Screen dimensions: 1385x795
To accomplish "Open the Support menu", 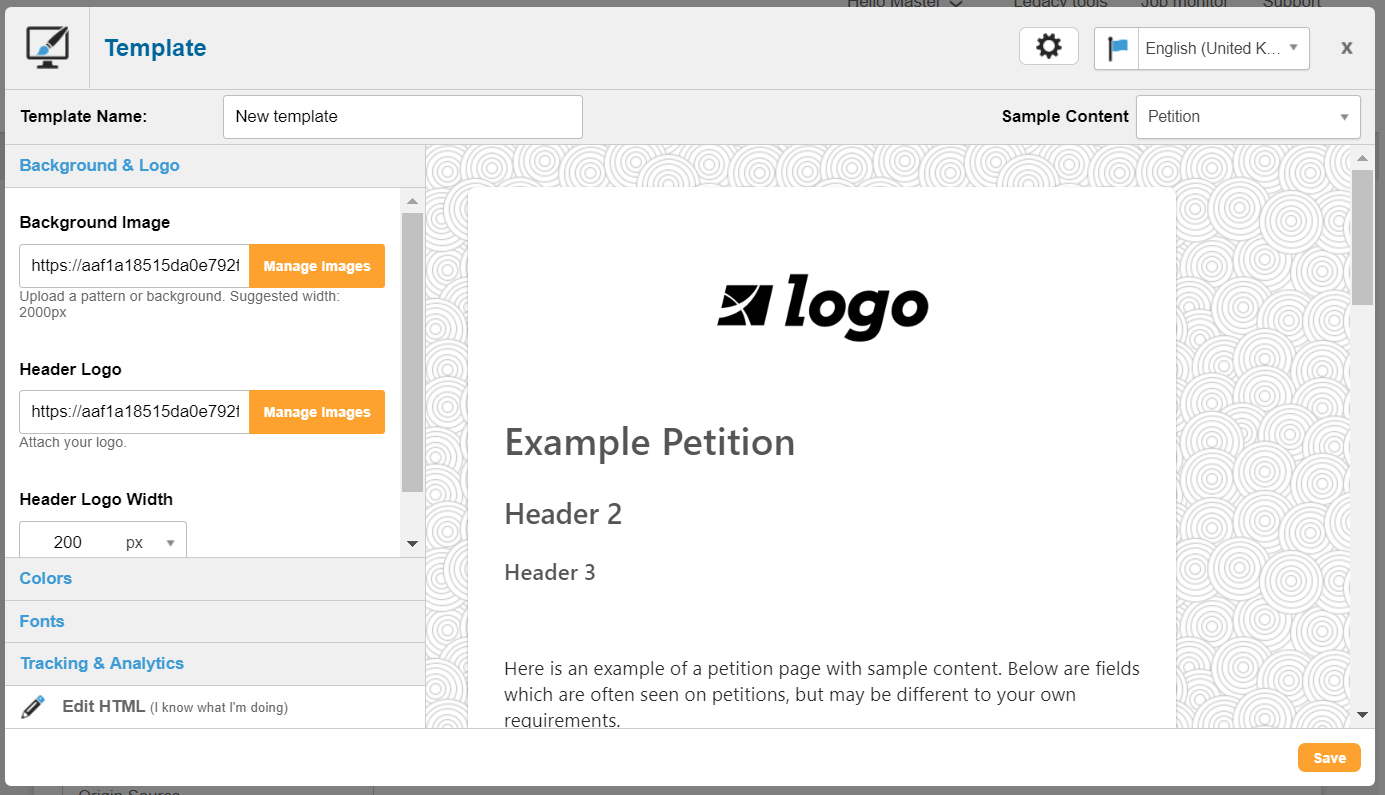I will click(1291, 4).
